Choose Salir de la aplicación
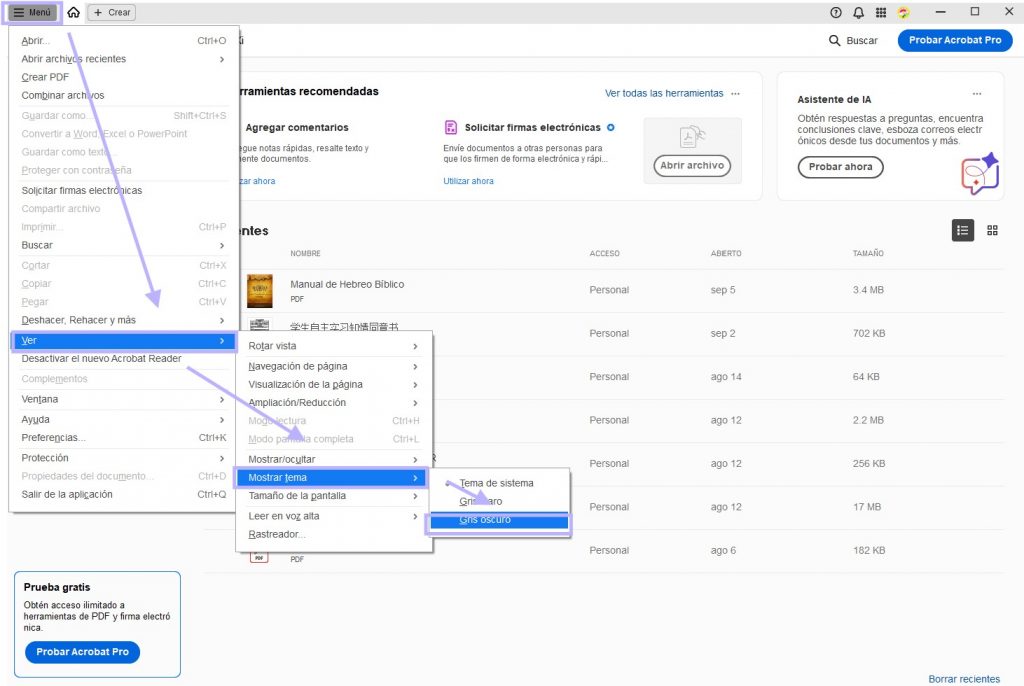Viewport: 1024px width, 686px height. [x=123, y=495]
